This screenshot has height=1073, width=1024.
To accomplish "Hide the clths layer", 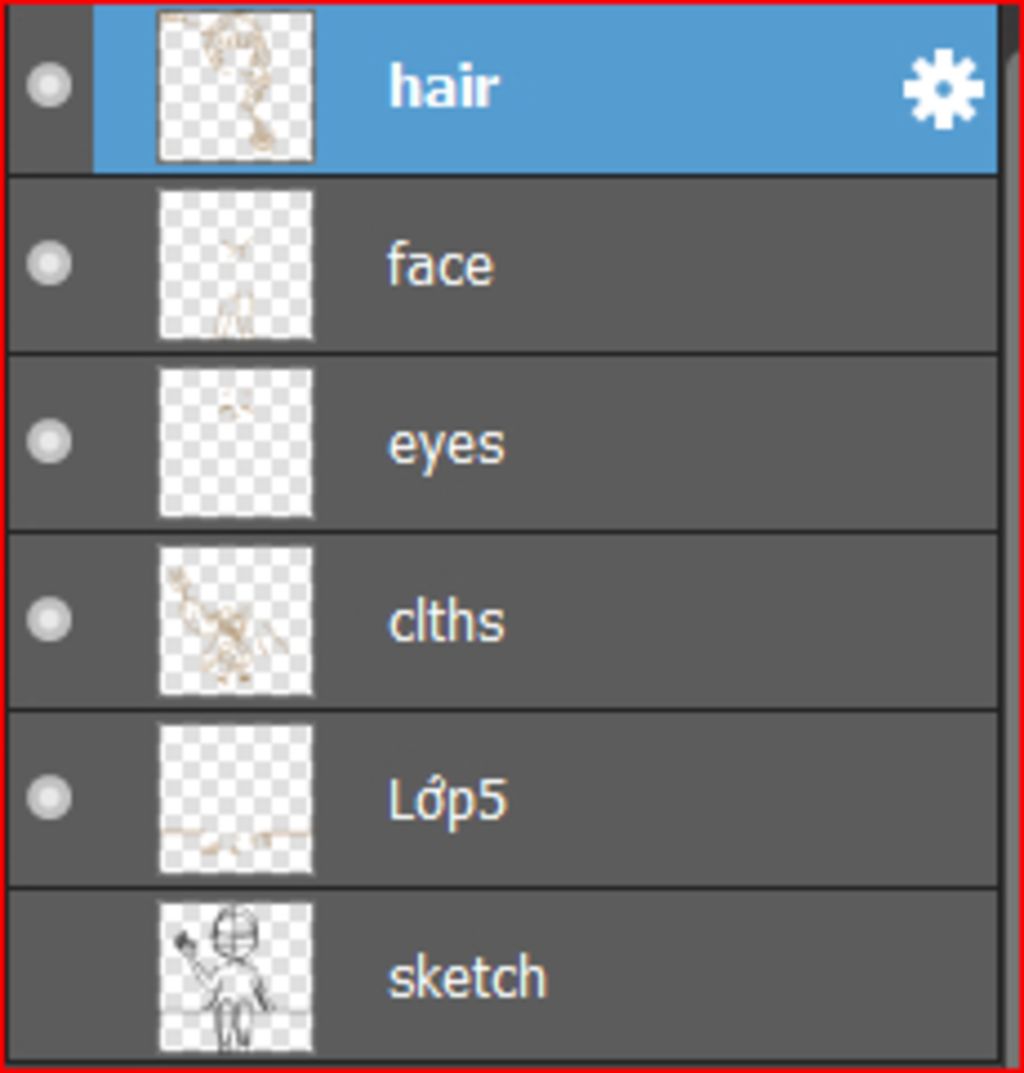I will point(49,619).
